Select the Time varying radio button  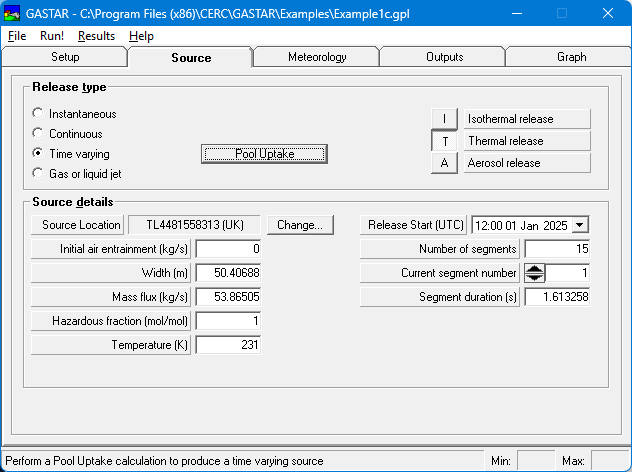click(x=38, y=154)
